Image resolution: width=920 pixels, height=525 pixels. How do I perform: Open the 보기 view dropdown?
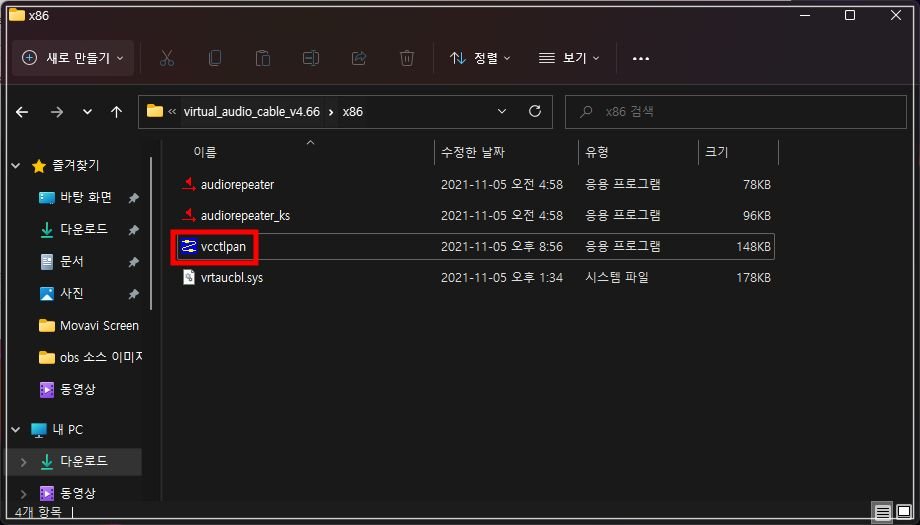click(569, 58)
